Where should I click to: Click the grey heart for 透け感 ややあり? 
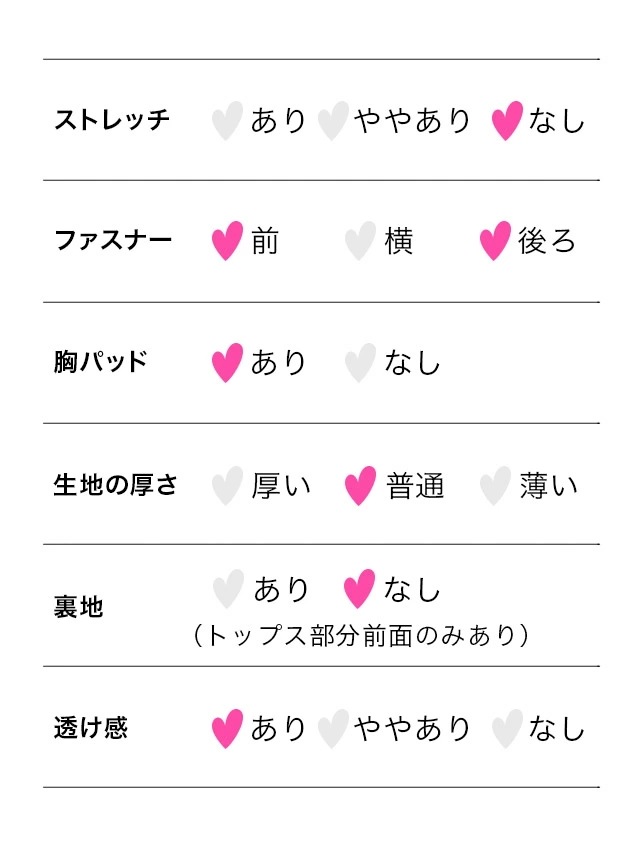point(333,729)
